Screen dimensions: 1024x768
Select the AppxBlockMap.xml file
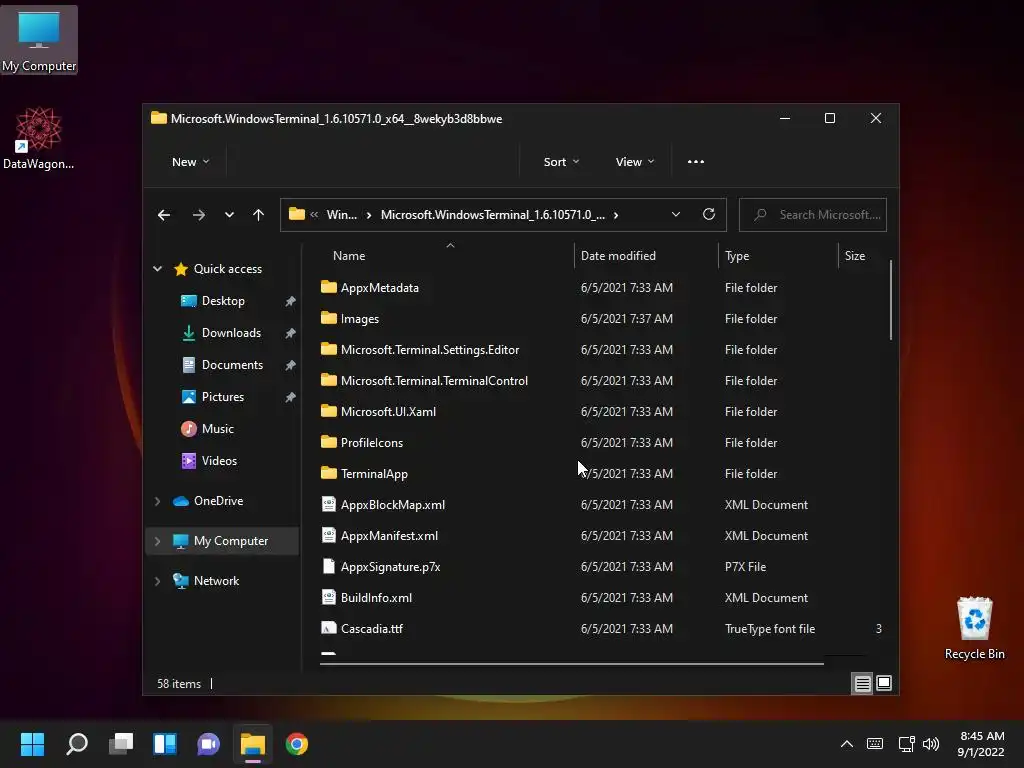(392, 505)
